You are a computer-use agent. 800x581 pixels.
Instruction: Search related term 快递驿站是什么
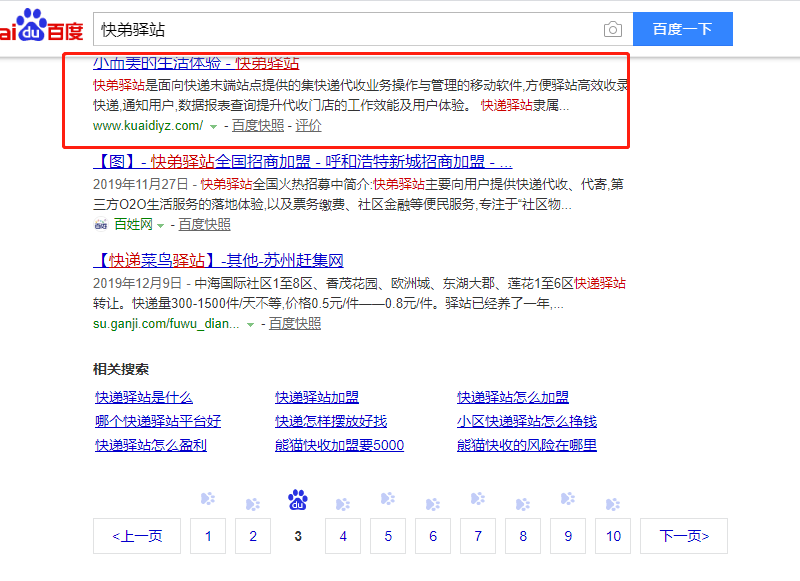tap(144, 397)
